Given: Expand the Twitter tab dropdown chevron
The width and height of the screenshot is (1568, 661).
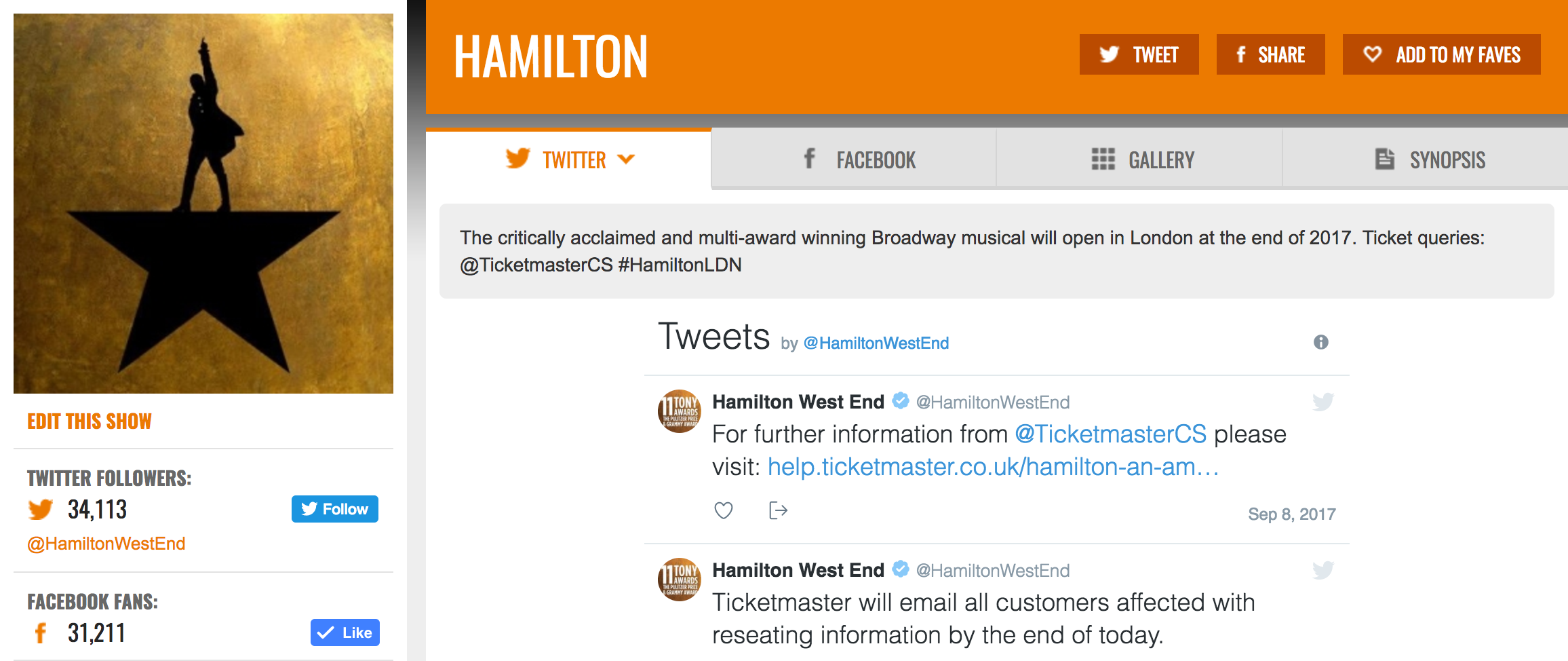Looking at the screenshot, I should click(x=626, y=159).
